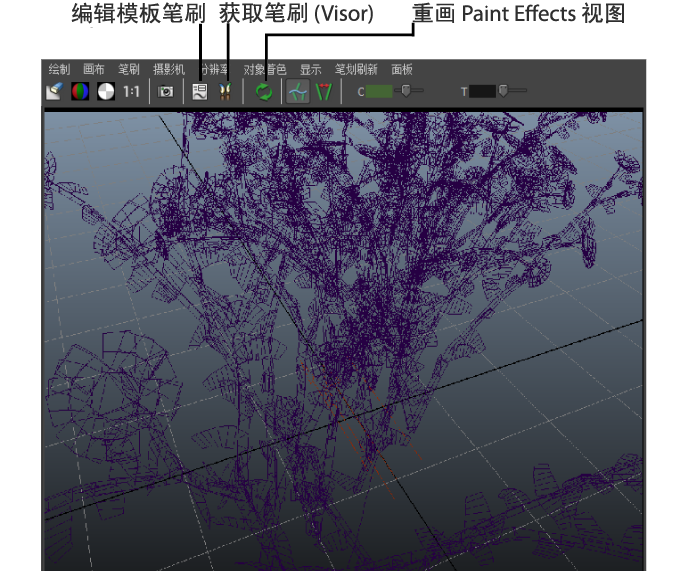Set view to 1:1 actual size
The height and width of the screenshot is (571, 675).
point(131,91)
